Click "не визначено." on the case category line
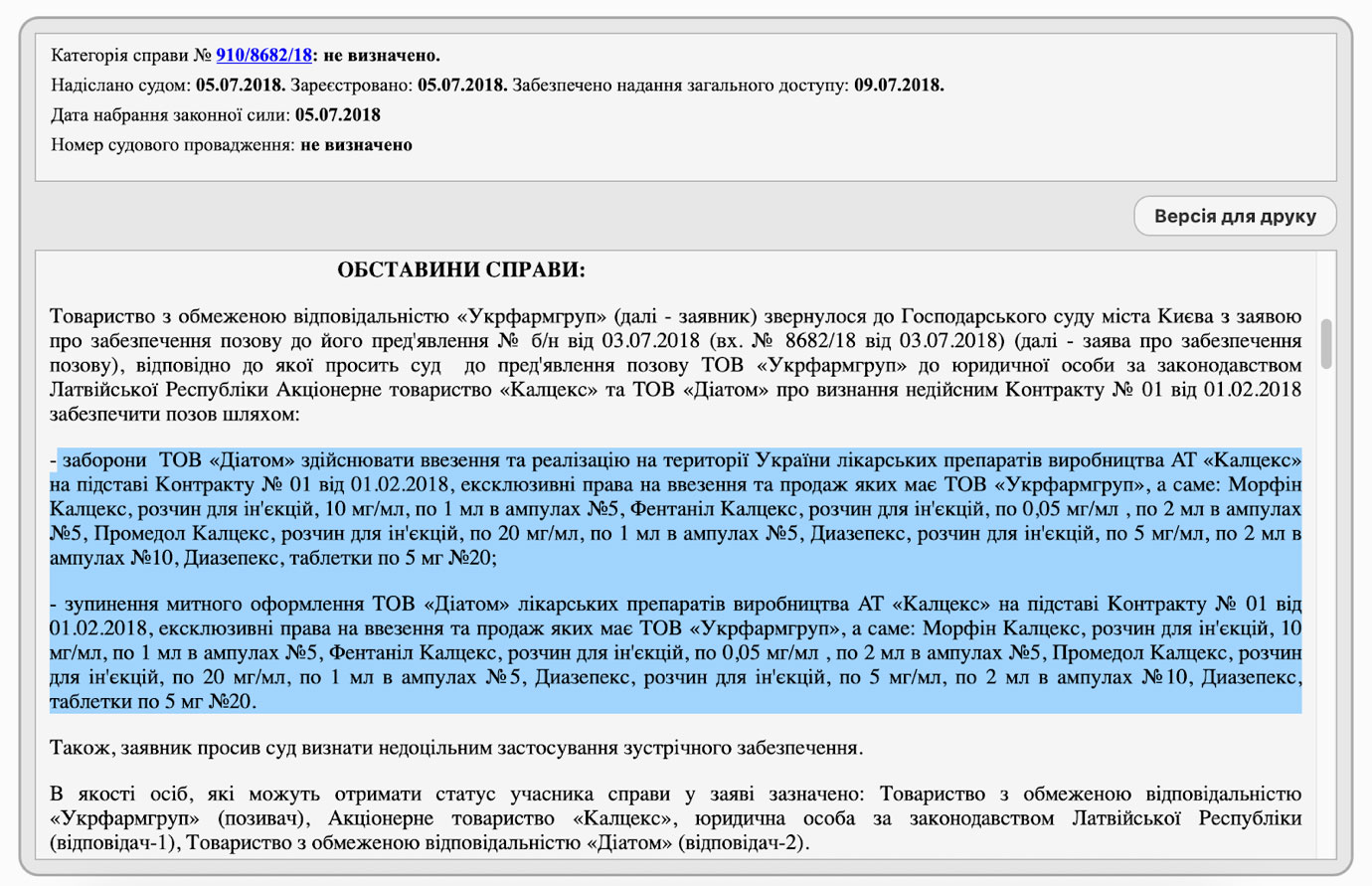Image resolution: width=1372 pixels, height=886 pixels. click(x=382, y=56)
